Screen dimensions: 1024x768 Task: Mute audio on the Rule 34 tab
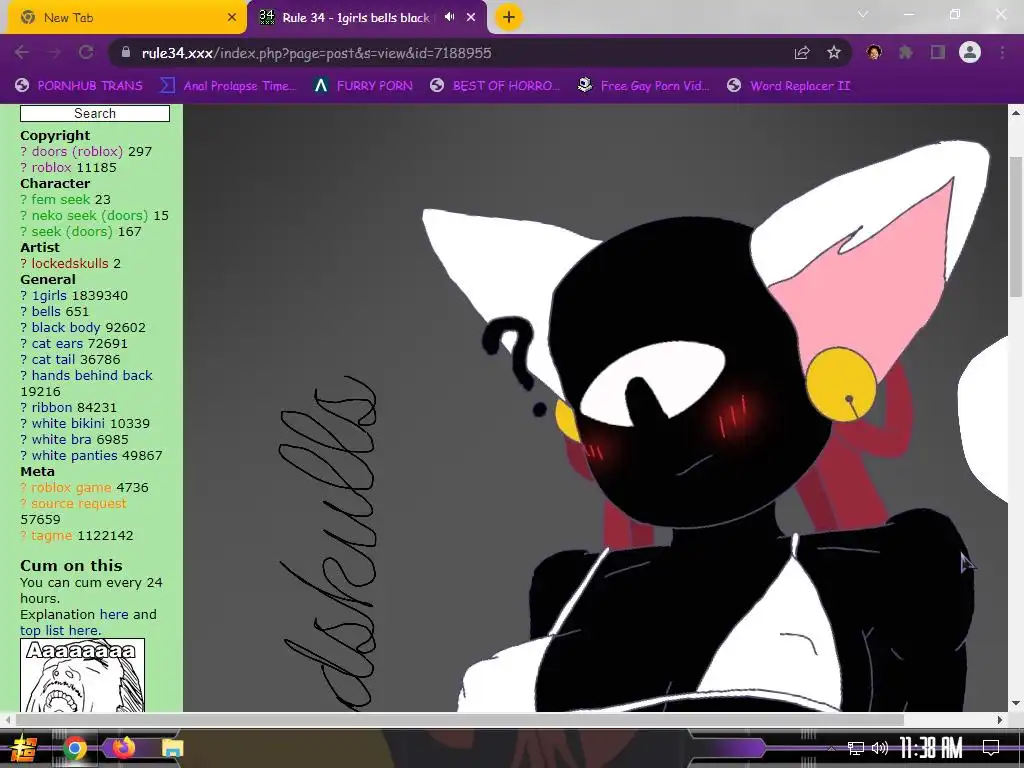[450, 17]
